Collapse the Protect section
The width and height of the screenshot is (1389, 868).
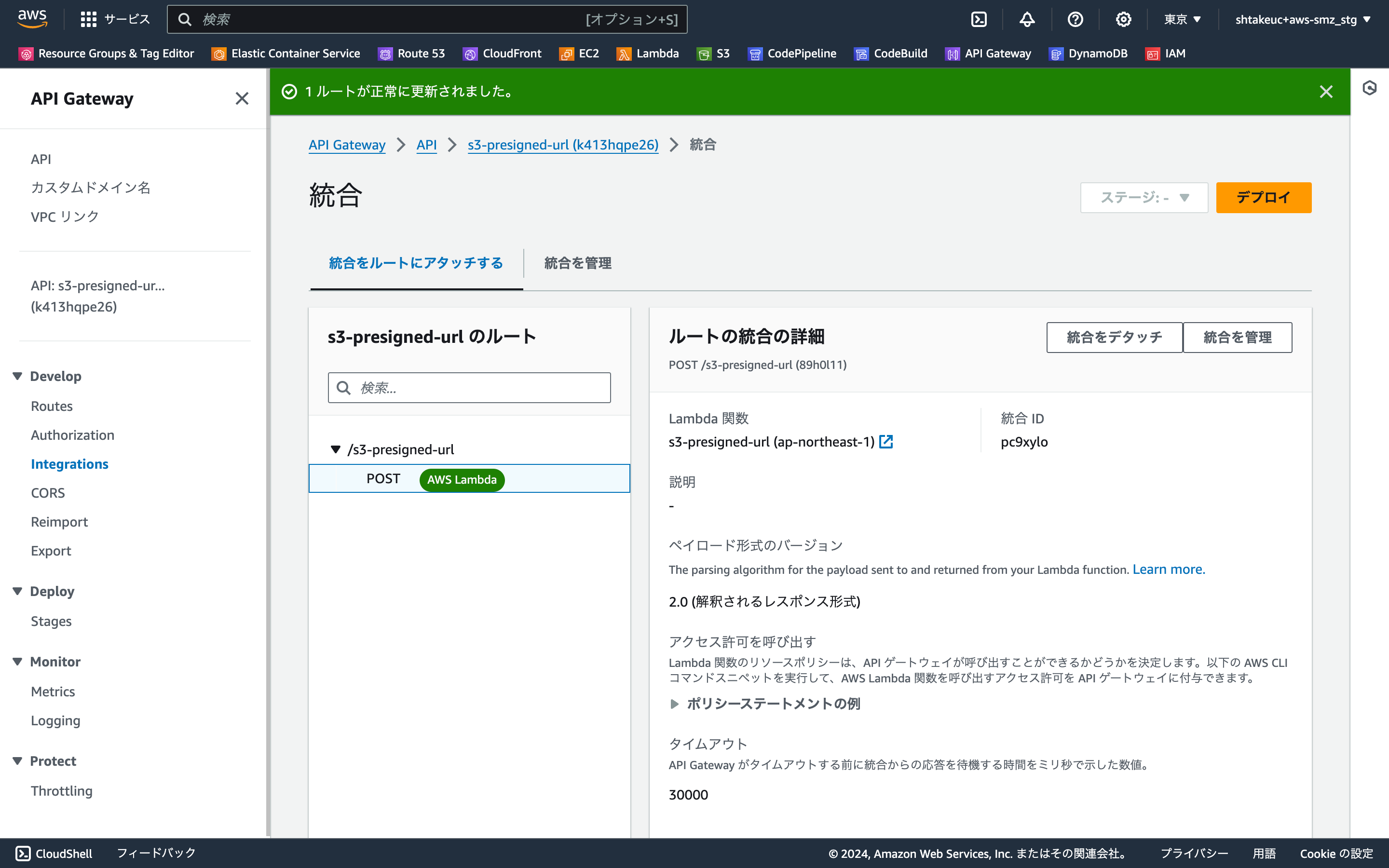(18, 760)
